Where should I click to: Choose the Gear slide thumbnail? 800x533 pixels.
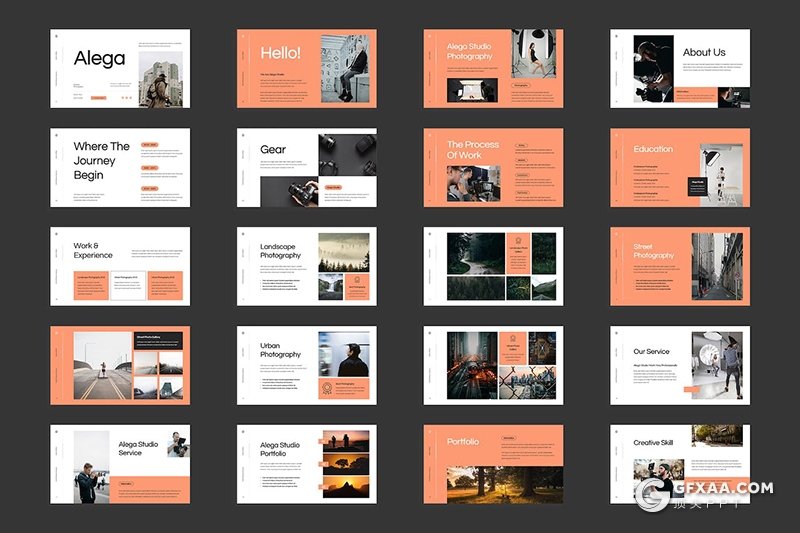click(x=306, y=167)
